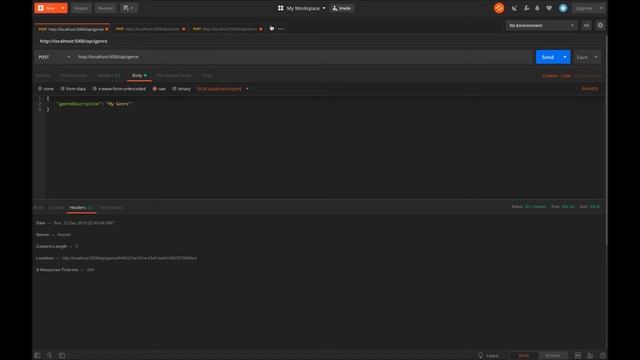Image resolution: width=640 pixels, height=360 pixels.
Task: Open find and replace search icon
Action: tap(49, 356)
